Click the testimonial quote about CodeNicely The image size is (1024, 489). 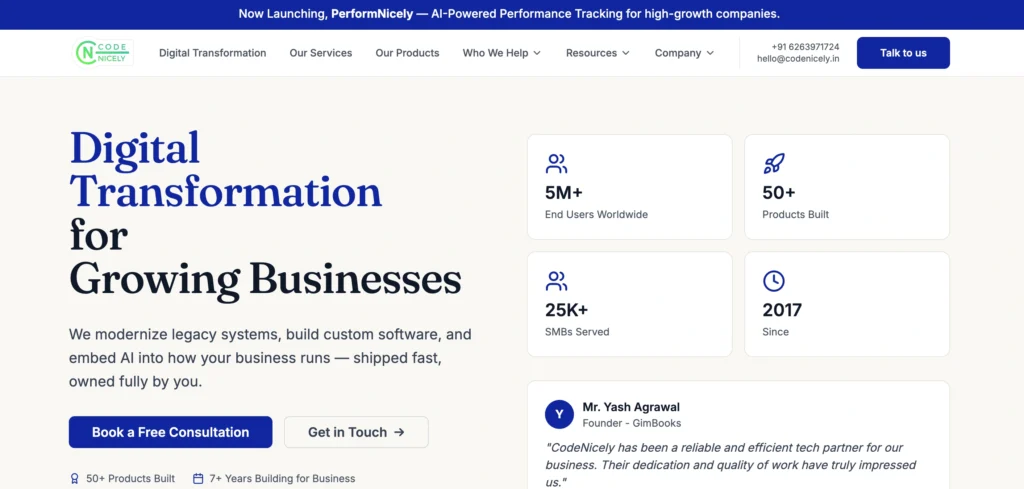[x=731, y=465]
